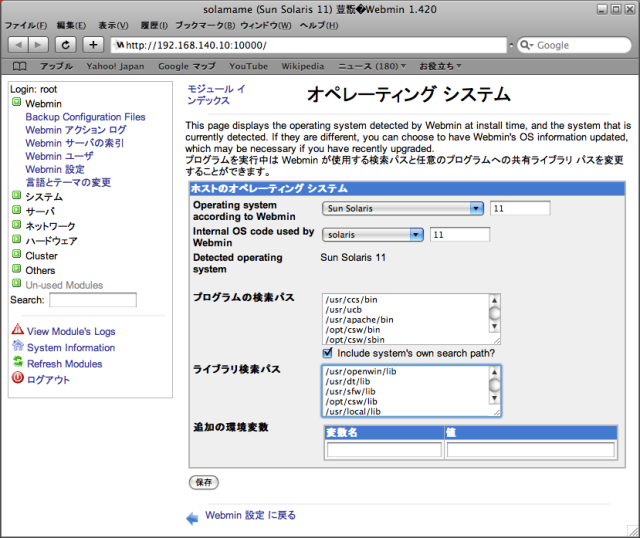
Task: Focus the sidebar Search input box
Action: coord(93,300)
